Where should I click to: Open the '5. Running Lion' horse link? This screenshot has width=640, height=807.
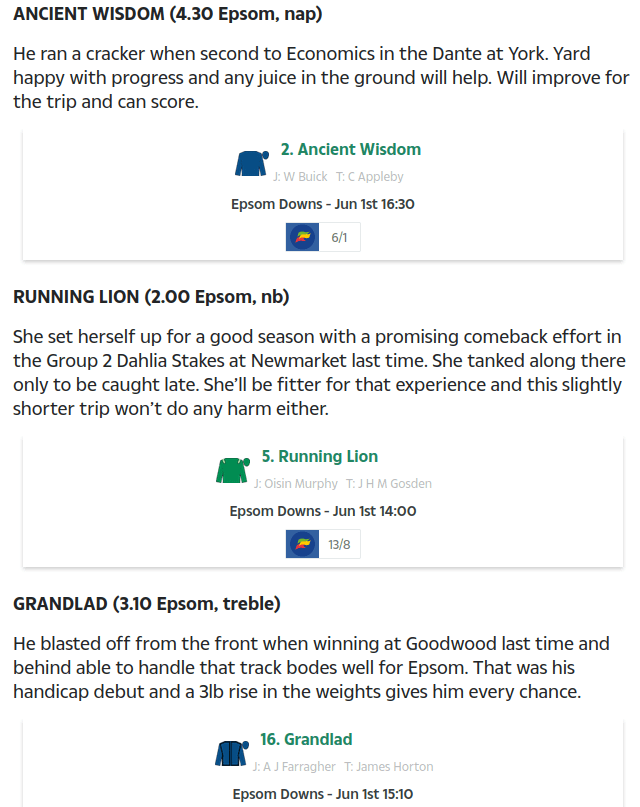click(320, 457)
